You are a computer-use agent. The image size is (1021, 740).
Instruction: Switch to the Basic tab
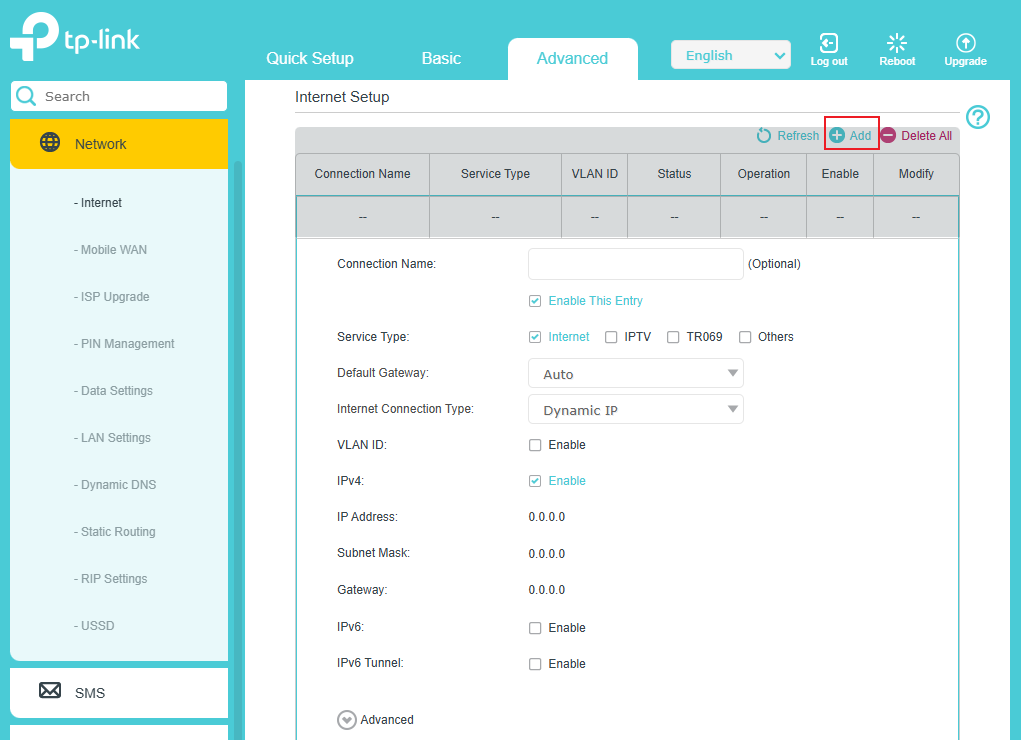(x=441, y=58)
